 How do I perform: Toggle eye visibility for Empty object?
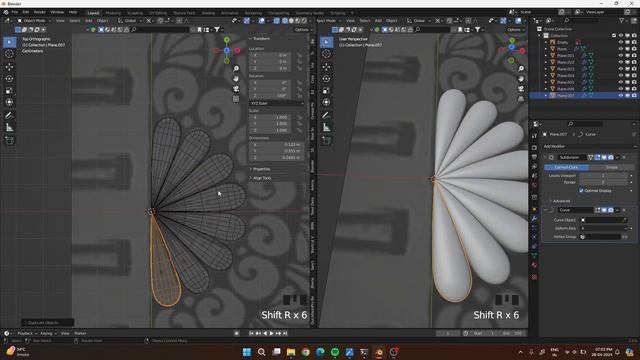pos(621,42)
